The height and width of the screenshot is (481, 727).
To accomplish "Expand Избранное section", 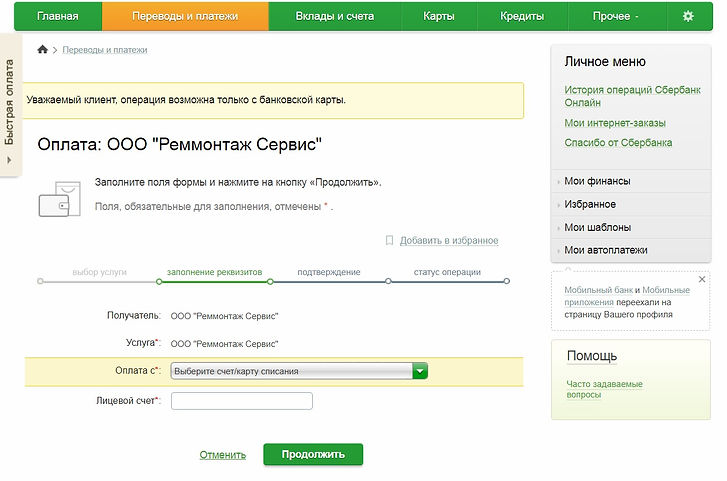I will click(590, 205).
